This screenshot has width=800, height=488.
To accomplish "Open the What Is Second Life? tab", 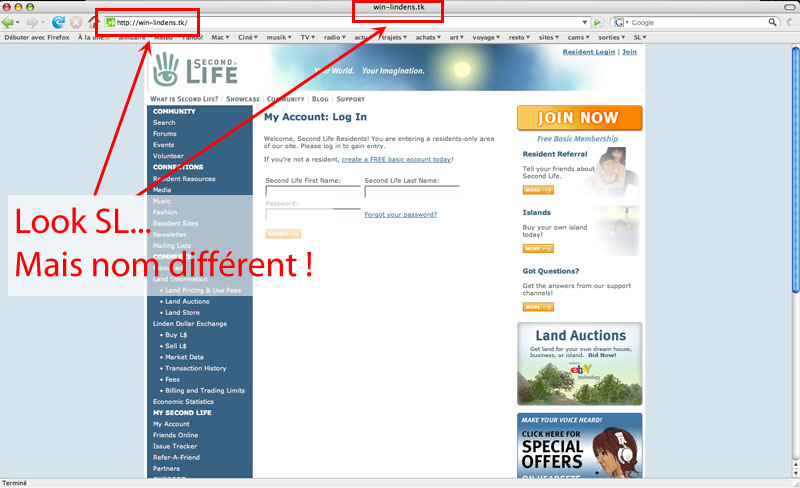I will point(184,99).
